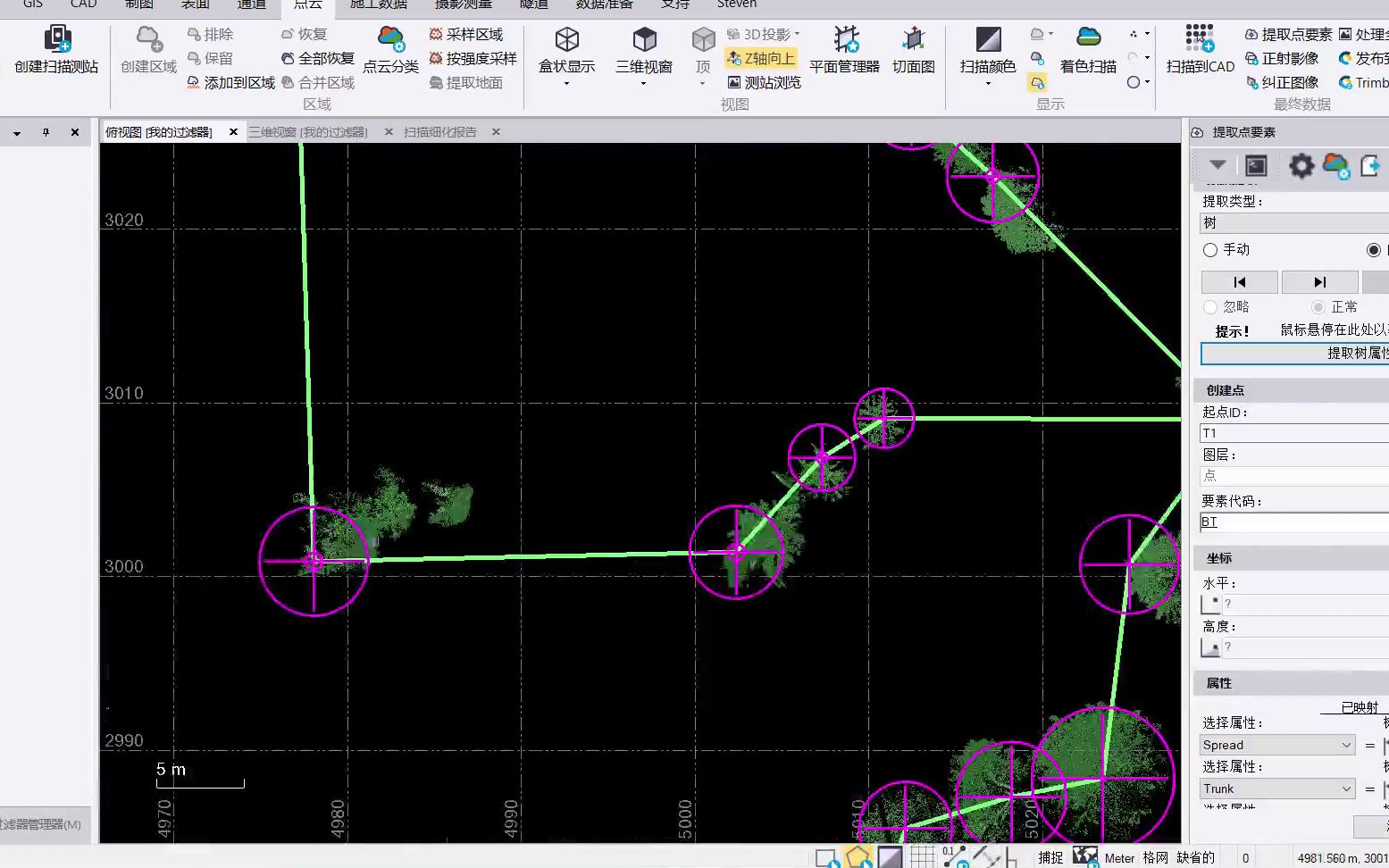
Task: Close the 俯视图 tab
Action: (233, 132)
